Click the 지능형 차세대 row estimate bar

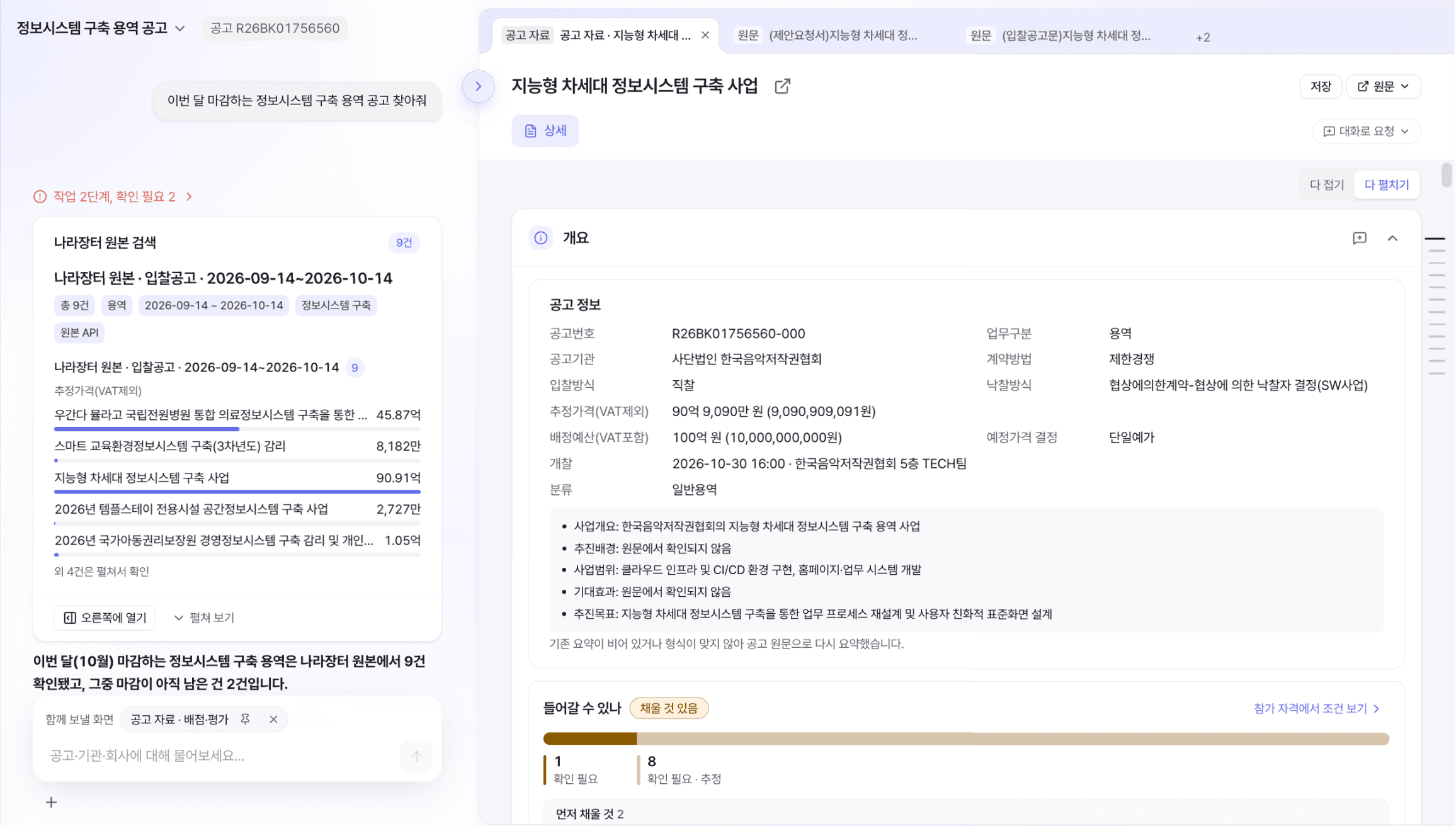[237, 491]
